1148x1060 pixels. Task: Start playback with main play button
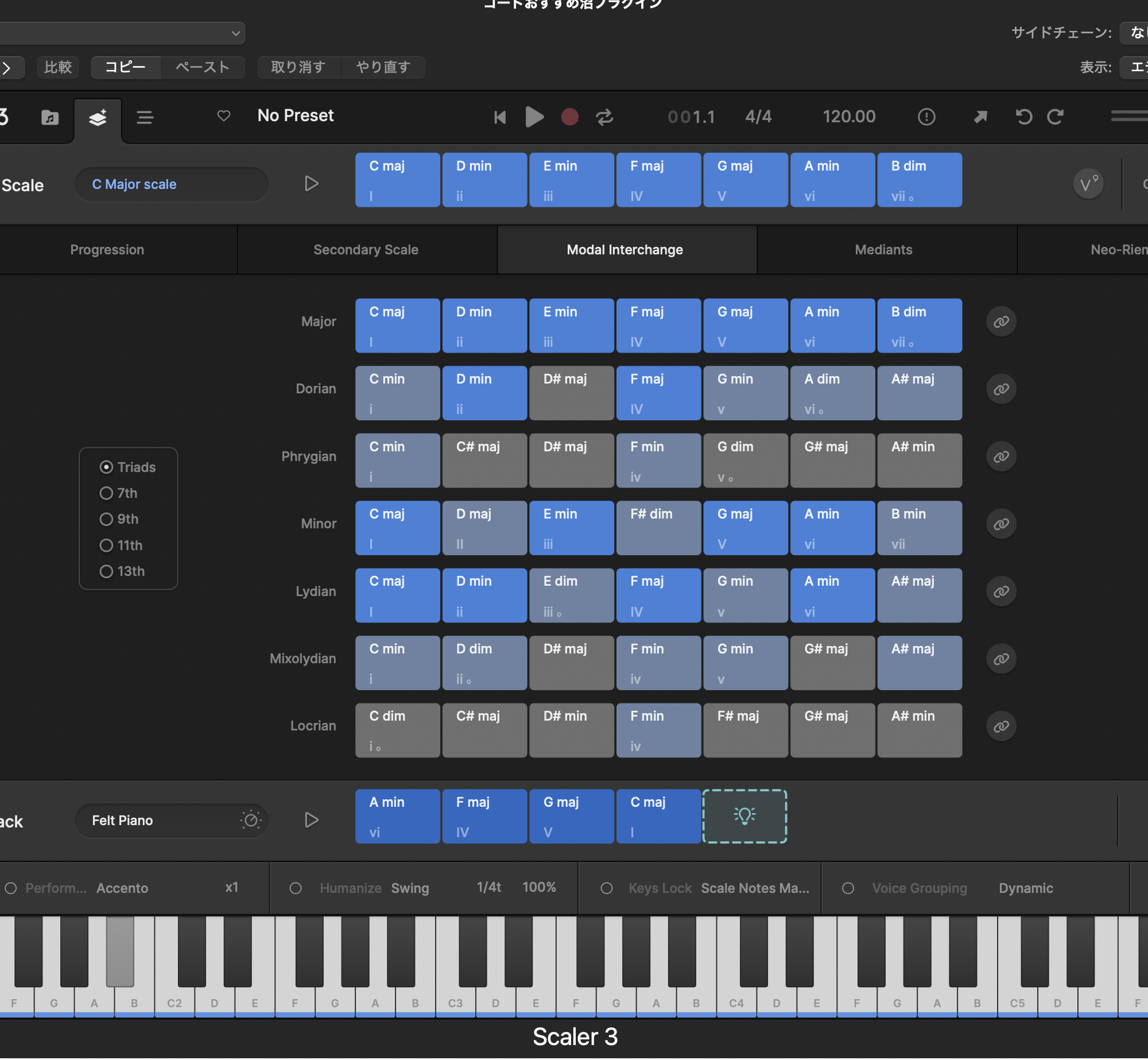pos(534,117)
